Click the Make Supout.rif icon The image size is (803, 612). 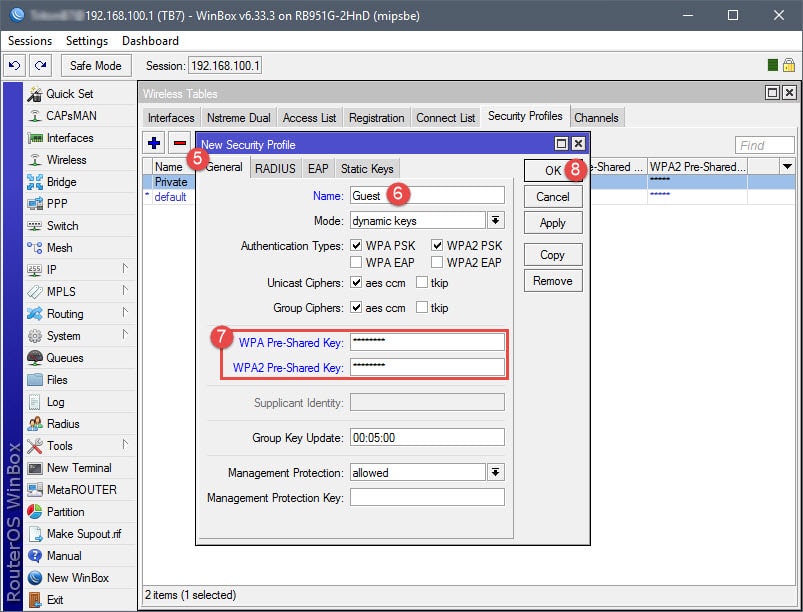click(35, 534)
